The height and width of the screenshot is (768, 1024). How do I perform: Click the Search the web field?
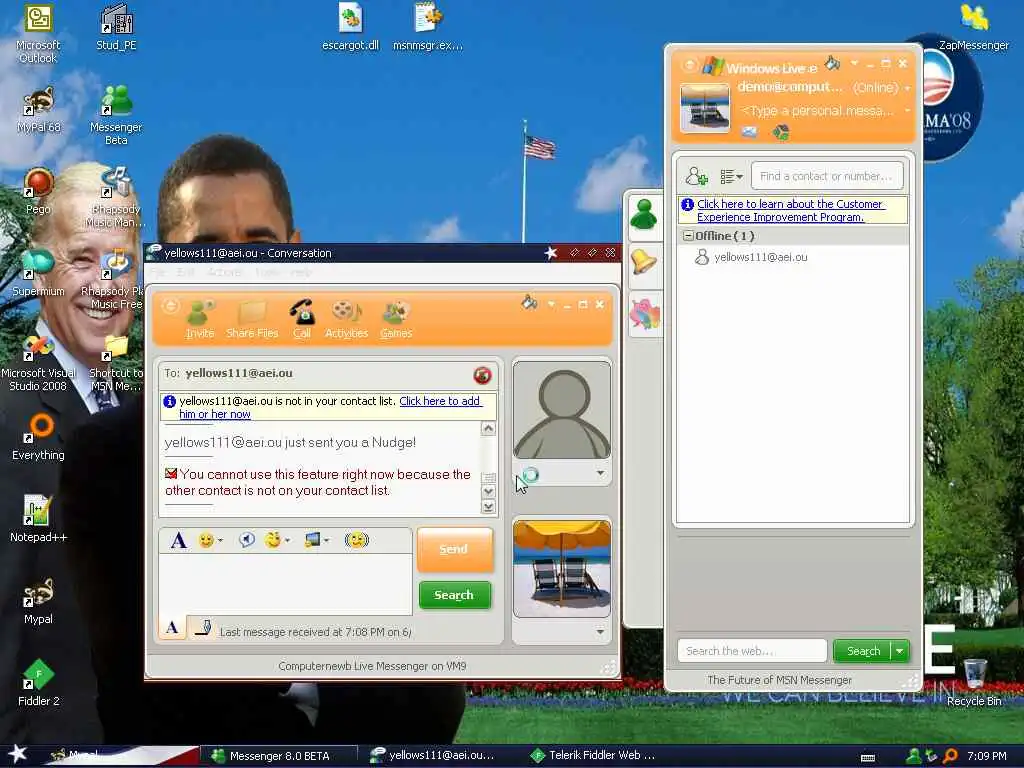[752, 651]
